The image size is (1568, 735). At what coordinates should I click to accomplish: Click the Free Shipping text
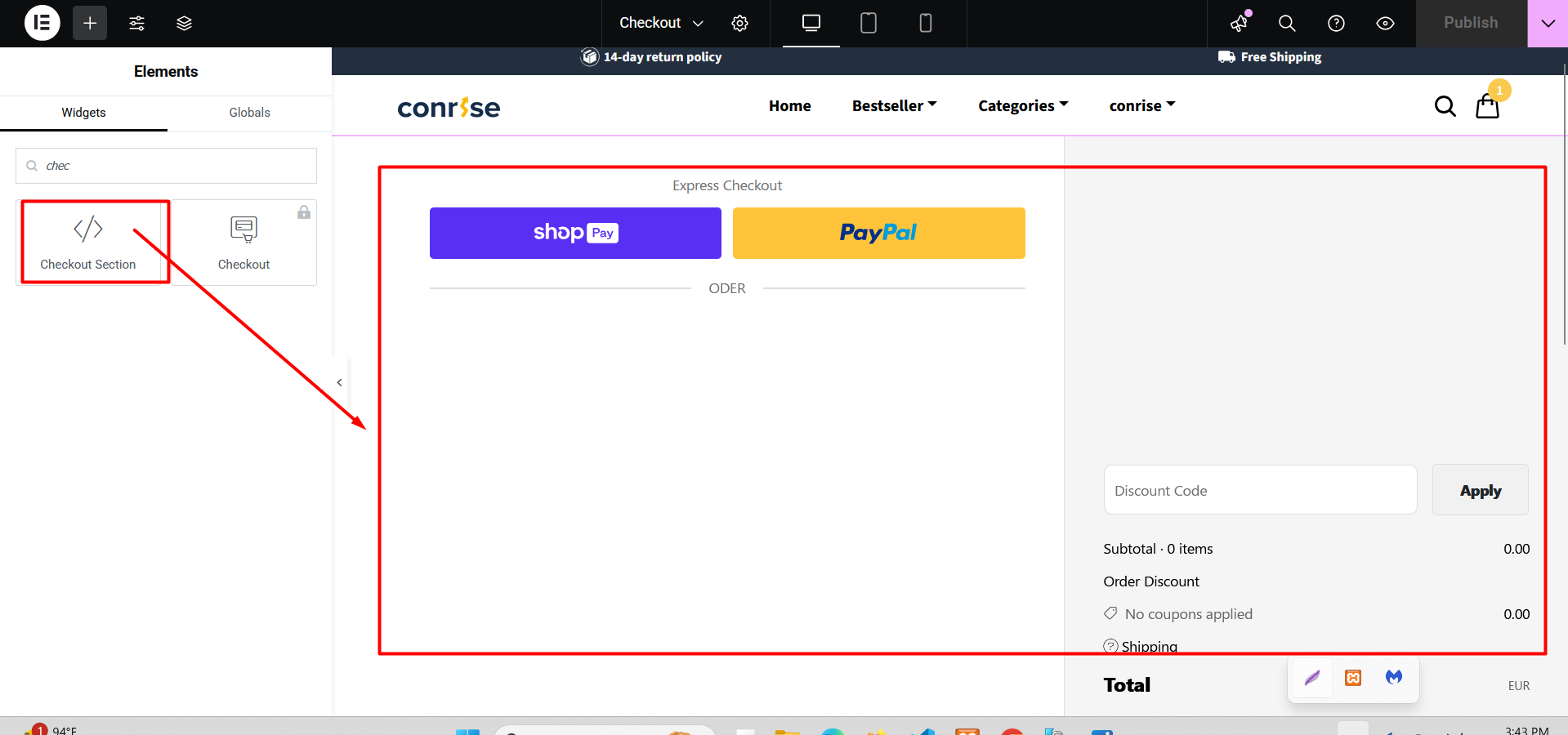[x=1280, y=56]
